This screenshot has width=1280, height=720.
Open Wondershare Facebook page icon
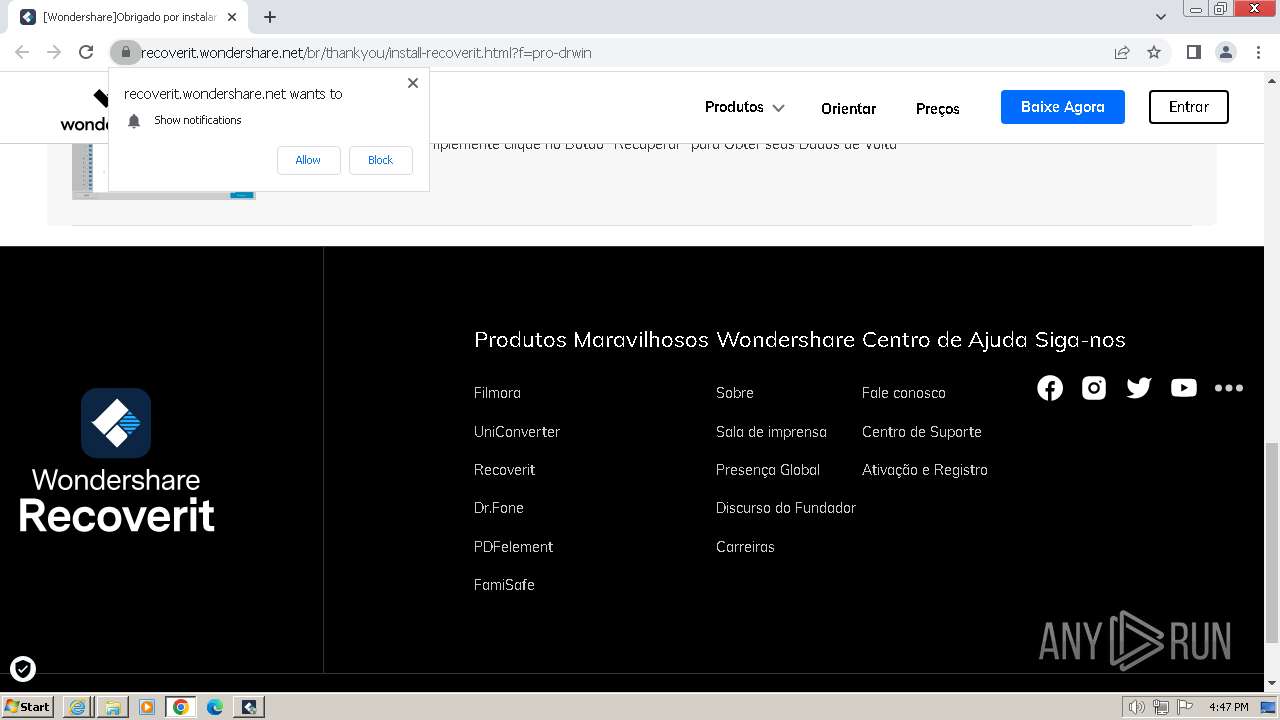[1050, 388]
